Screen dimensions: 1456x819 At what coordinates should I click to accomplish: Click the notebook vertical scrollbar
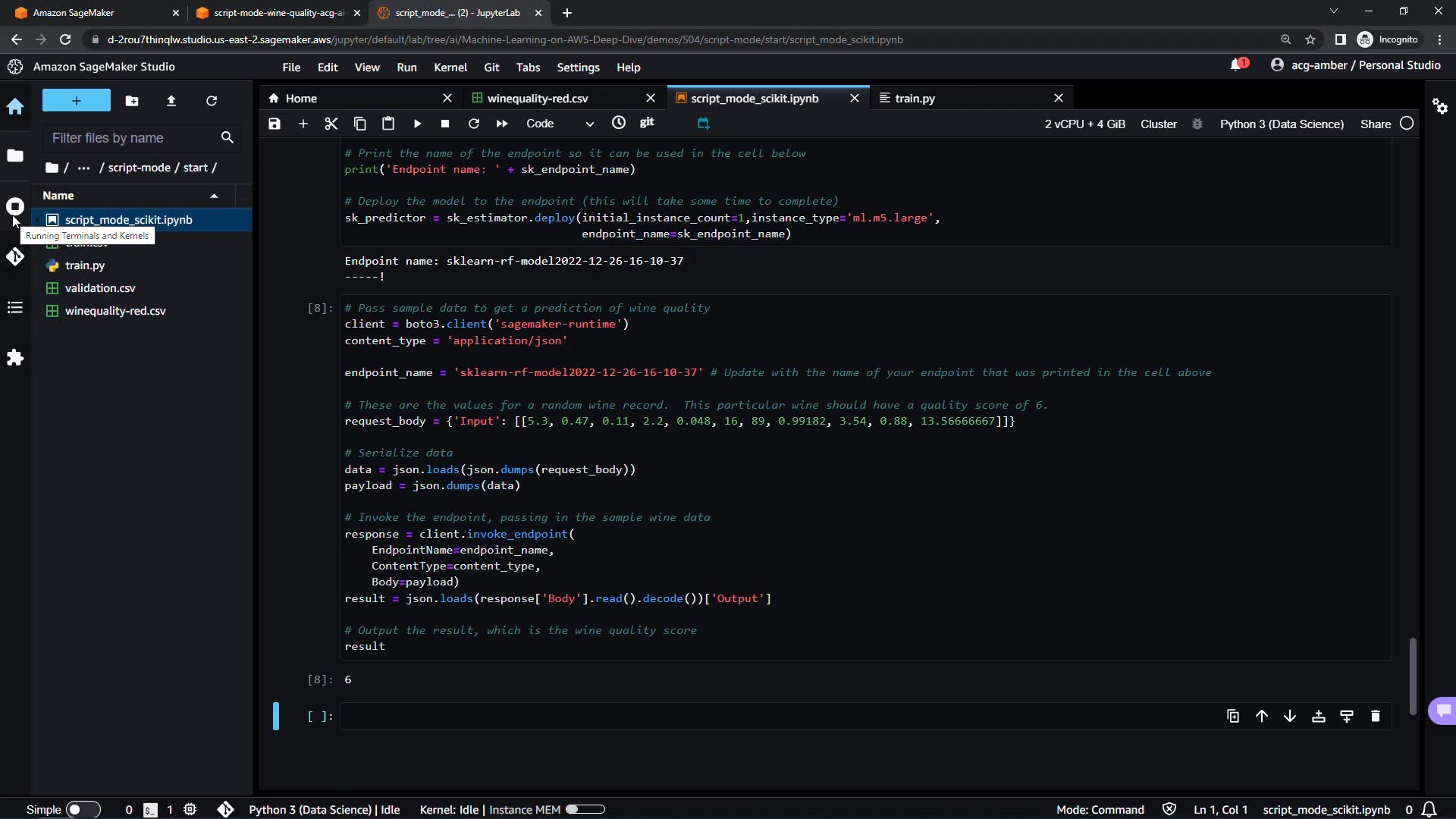pos(1412,675)
